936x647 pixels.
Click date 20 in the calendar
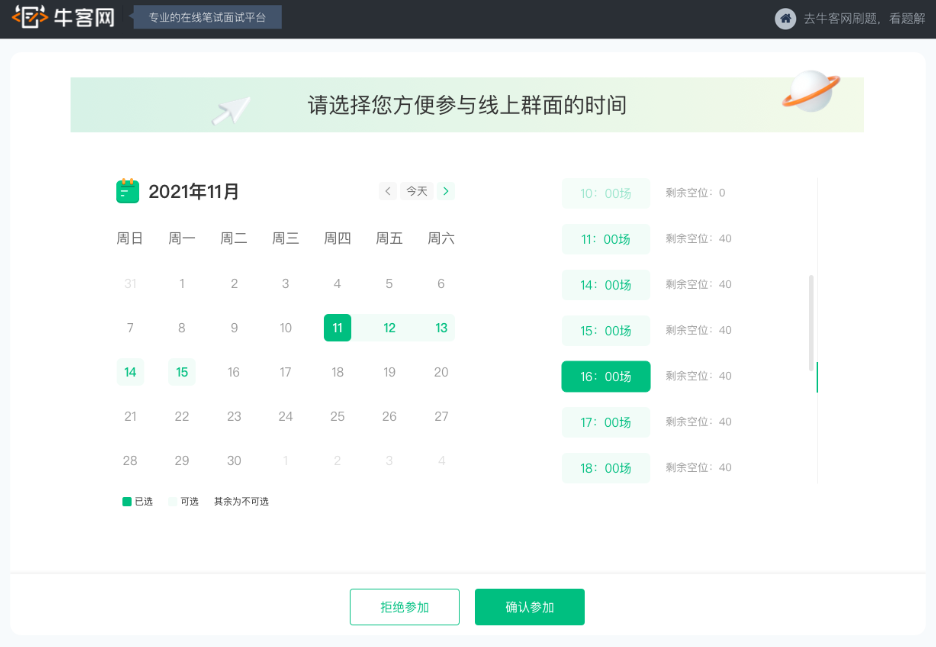[441, 372]
